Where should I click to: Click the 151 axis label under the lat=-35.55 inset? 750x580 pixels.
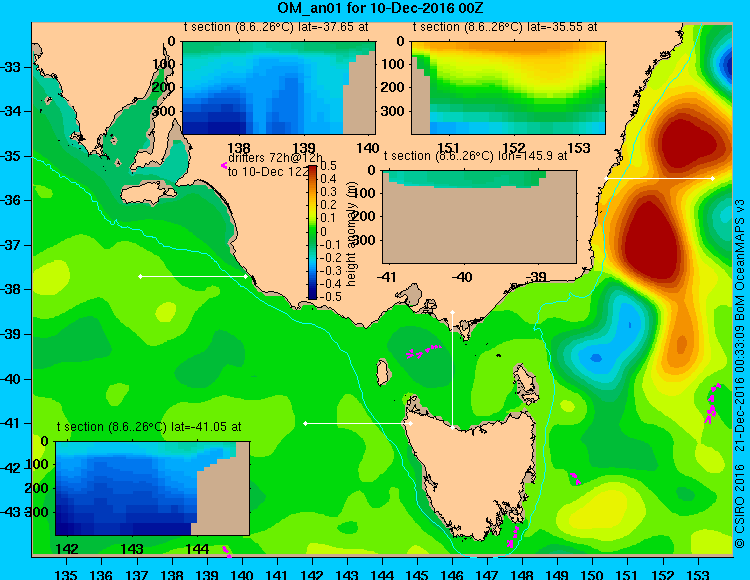449,148
